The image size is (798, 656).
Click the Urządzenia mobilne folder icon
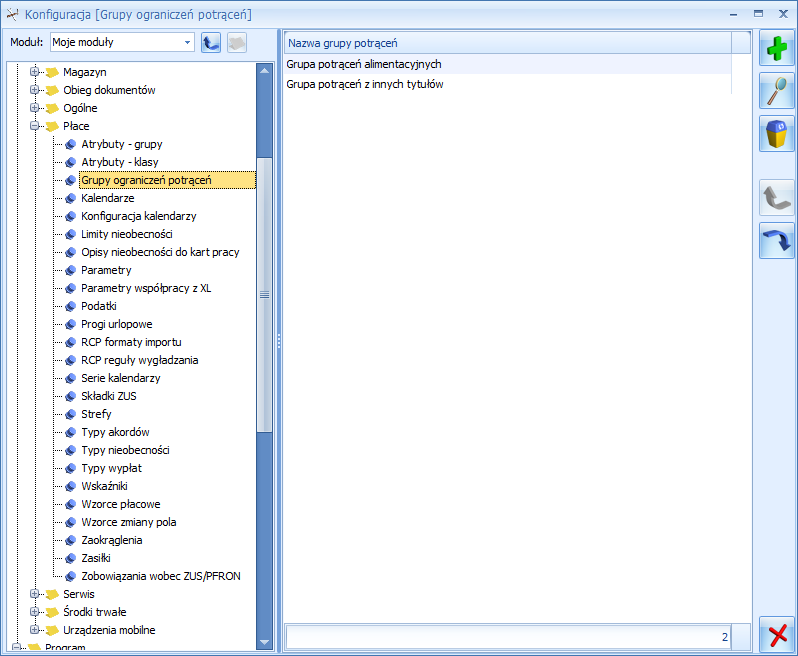pos(52,631)
